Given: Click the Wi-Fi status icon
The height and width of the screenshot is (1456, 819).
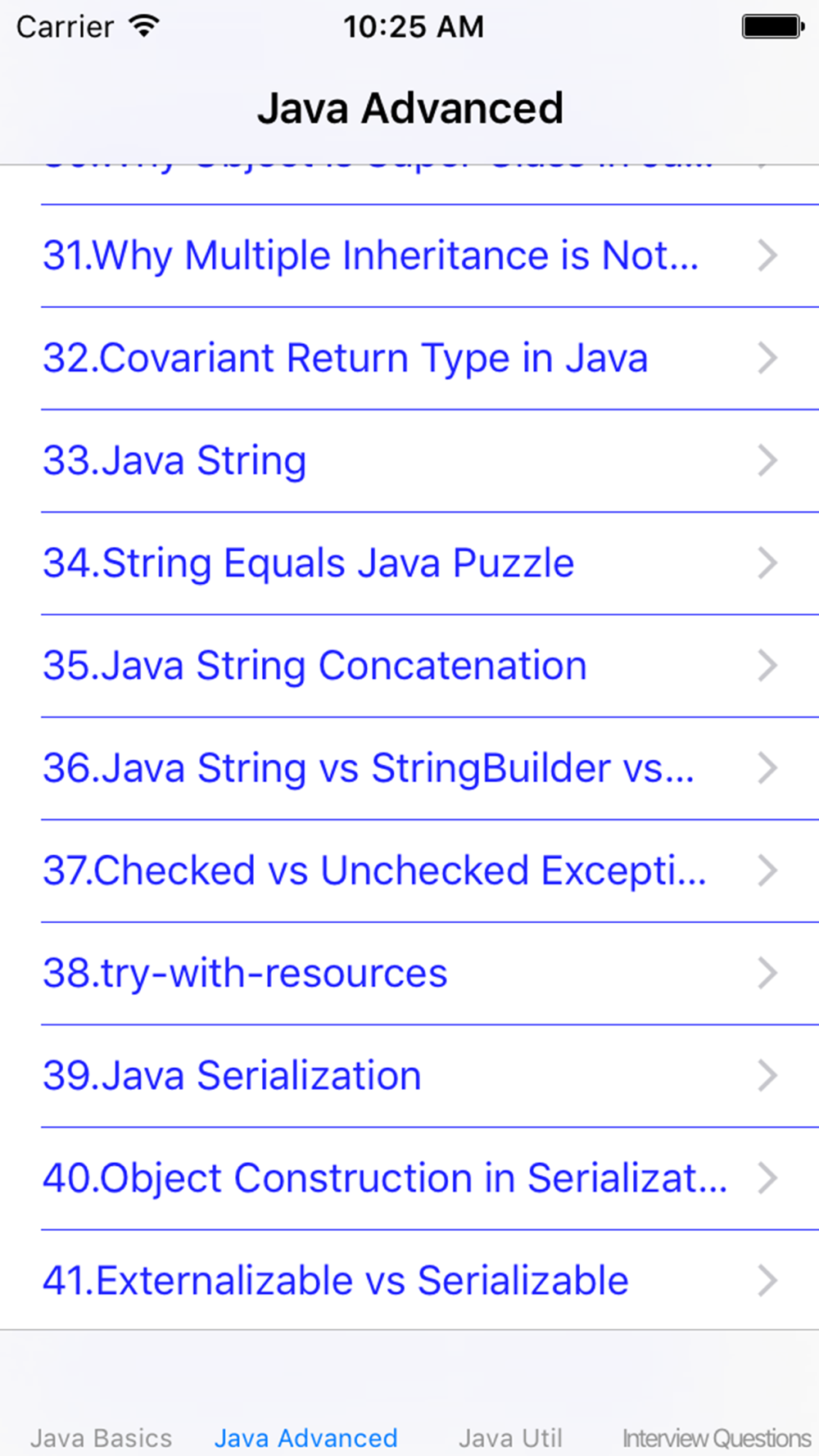Looking at the screenshot, I should click(x=144, y=26).
